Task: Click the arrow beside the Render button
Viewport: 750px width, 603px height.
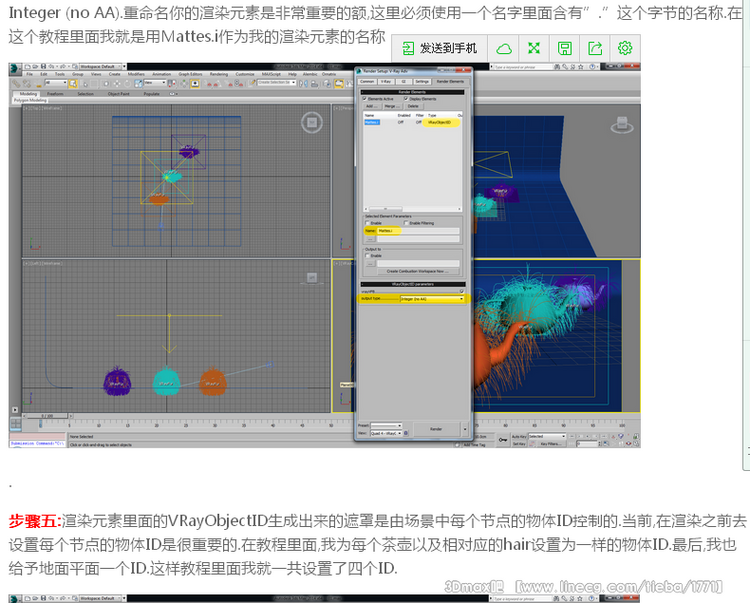Action: pyautogui.click(x=465, y=429)
